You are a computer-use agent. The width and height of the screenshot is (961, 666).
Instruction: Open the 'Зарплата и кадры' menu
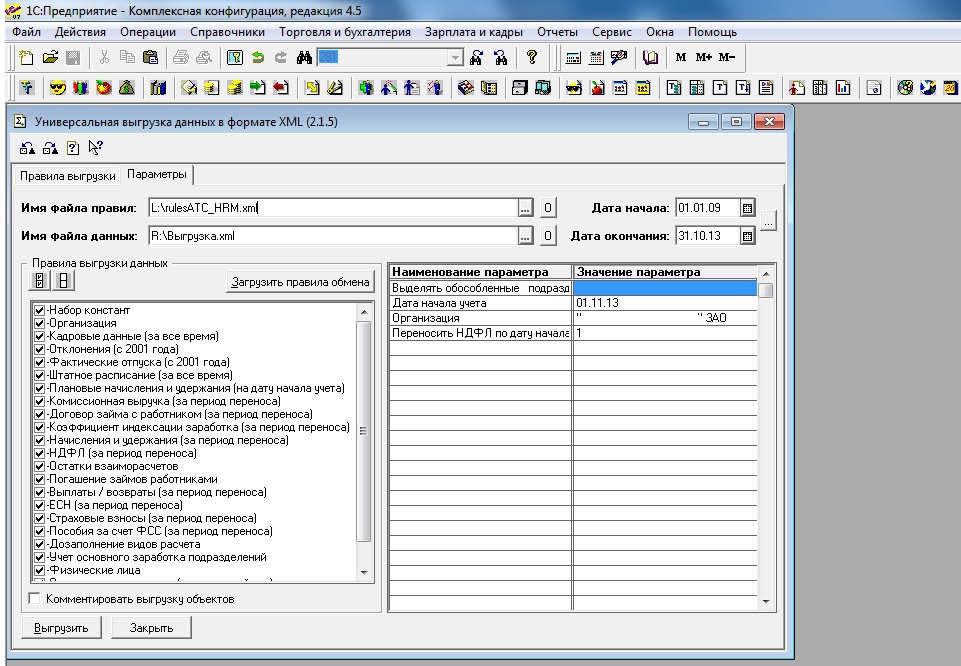pos(473,32)
